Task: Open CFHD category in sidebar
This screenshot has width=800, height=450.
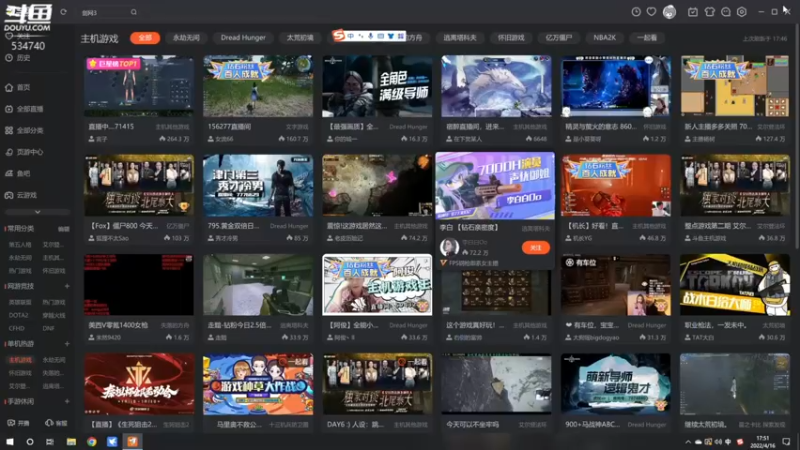Action: pyautogui.click(x=16, y=329)
